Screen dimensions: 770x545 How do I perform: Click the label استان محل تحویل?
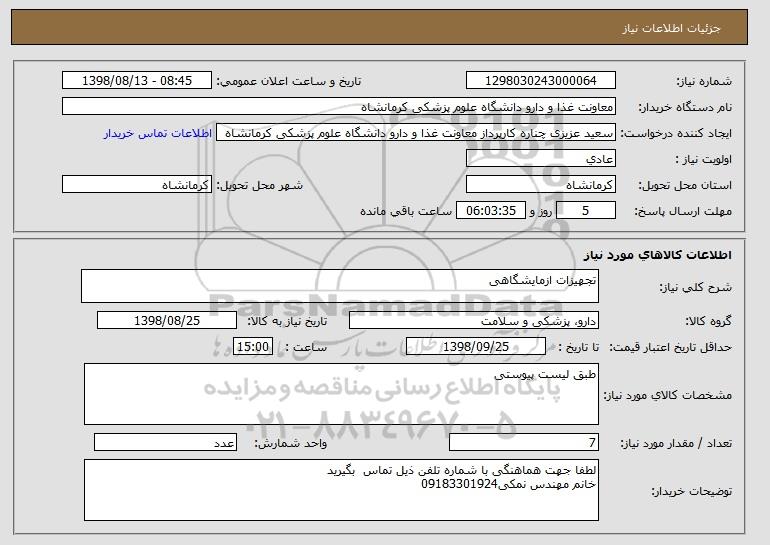pos(685,186)
